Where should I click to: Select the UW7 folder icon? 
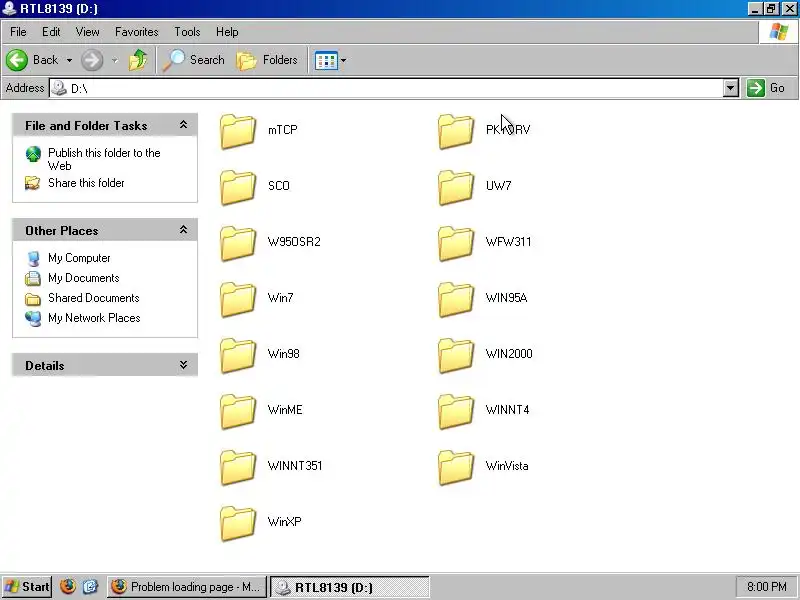456,187
